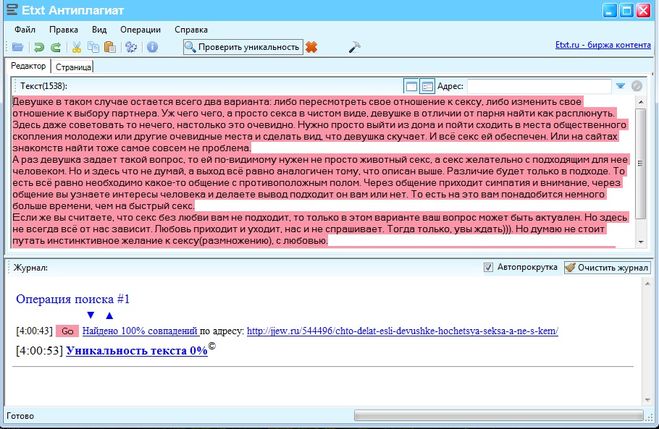Open the Справка menu

click(x=191, y=30)
